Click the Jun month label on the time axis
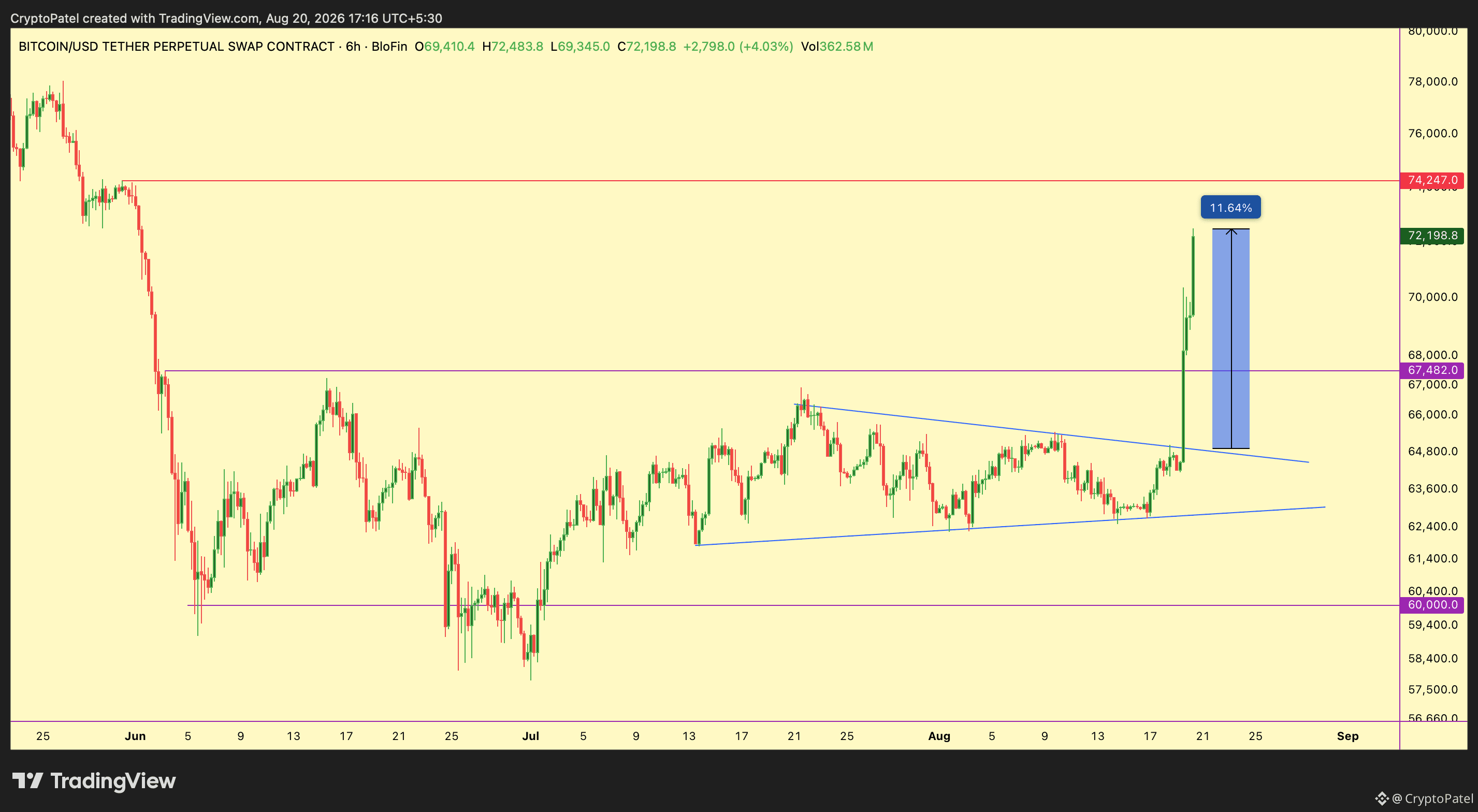 135,736
